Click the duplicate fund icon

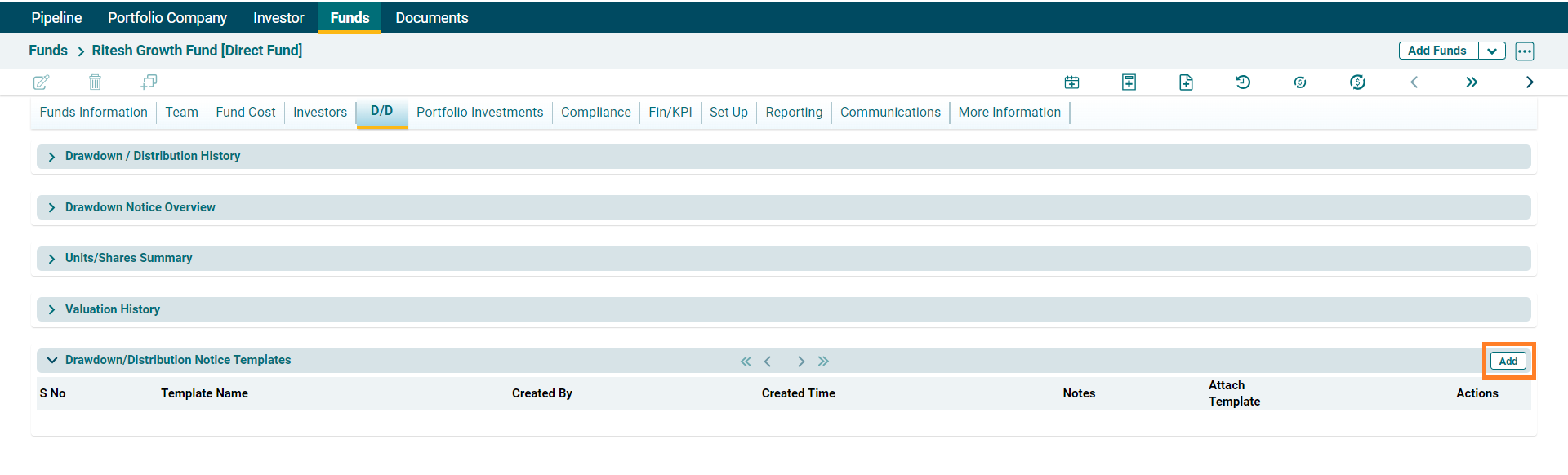(x=149, y=82)
